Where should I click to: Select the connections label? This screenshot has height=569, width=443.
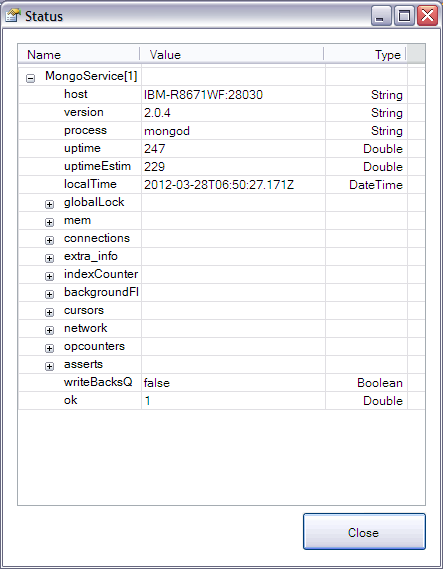(97, 238)
